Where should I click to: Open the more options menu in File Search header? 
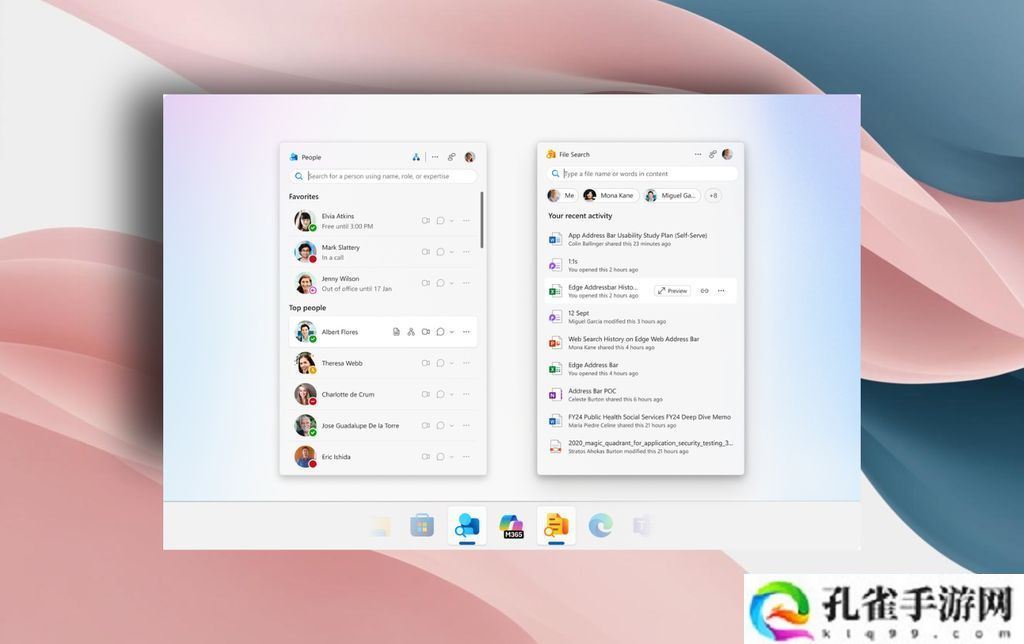(697, 154)
